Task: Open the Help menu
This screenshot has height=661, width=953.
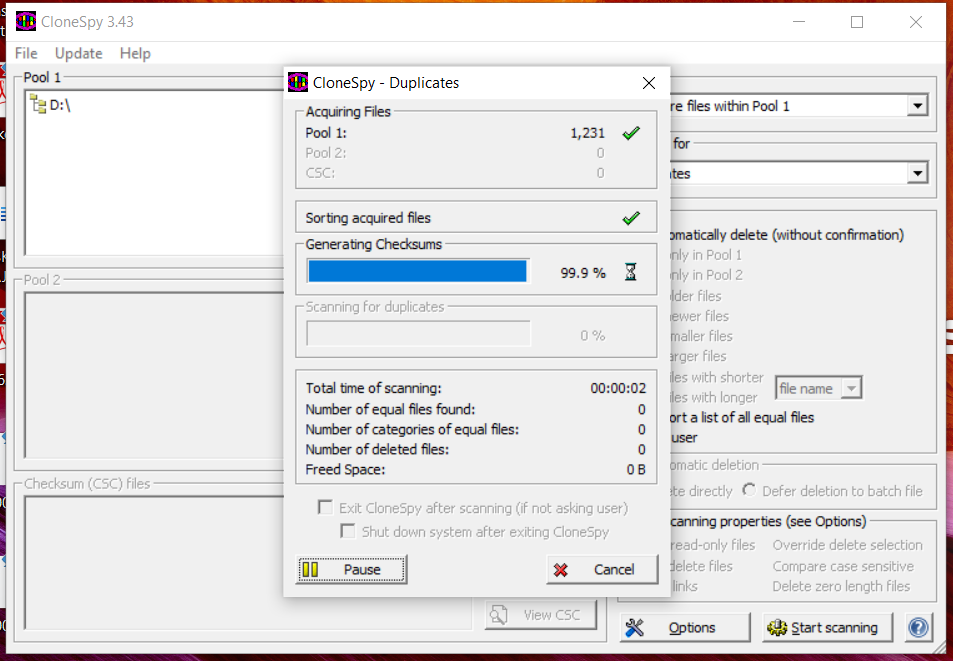Action: (x=135, y=53)
